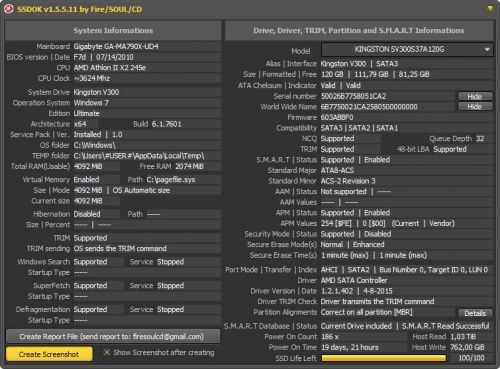
Task: Click the System Informations header
Action: [x=113, y=31]
